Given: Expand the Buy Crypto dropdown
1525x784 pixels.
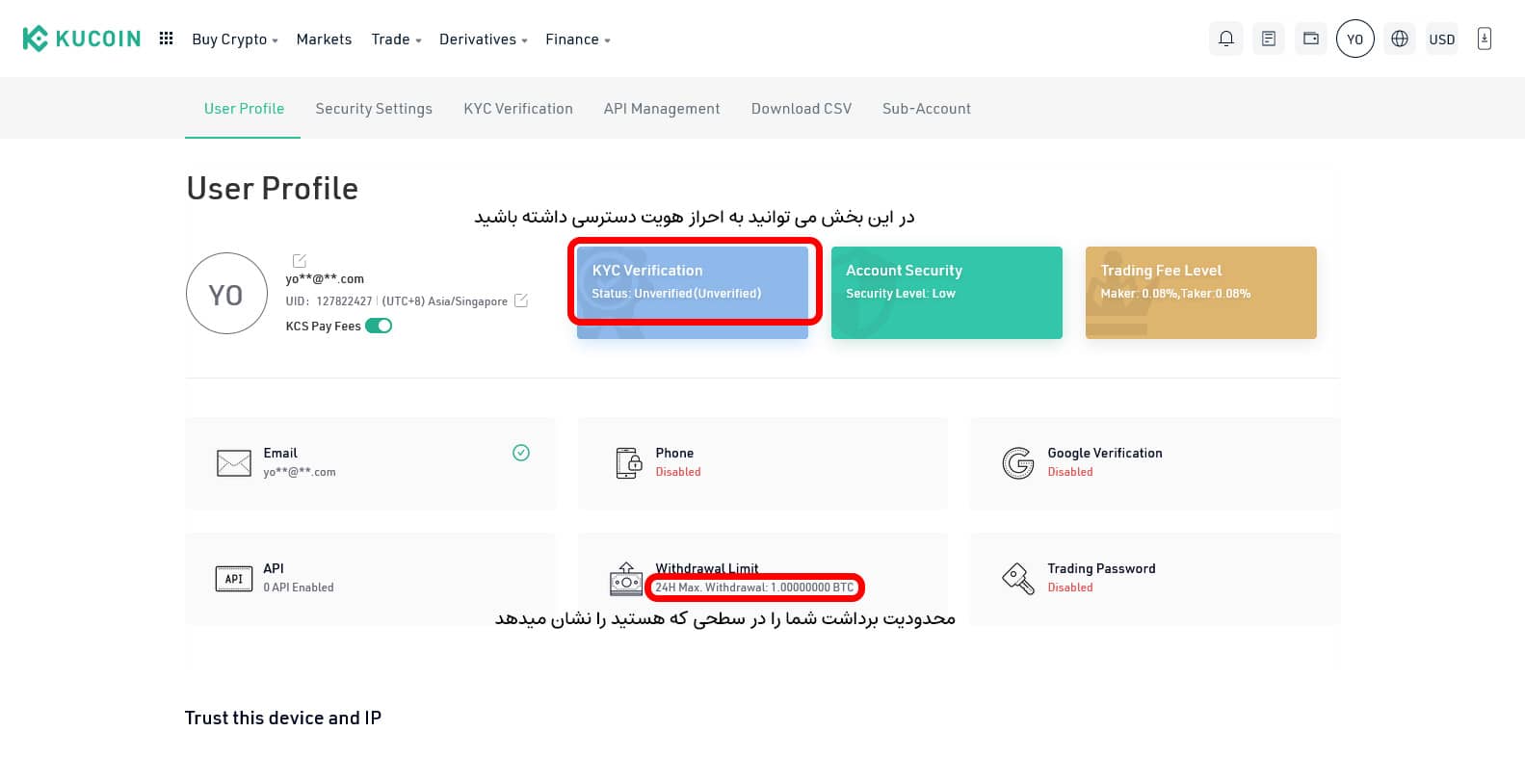Looking at the screenshot, I should tap(234, 39).
